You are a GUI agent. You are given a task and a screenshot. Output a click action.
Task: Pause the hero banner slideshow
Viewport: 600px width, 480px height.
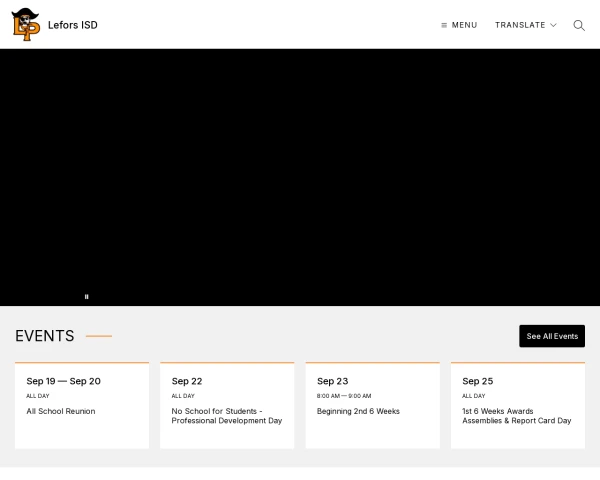87,296
